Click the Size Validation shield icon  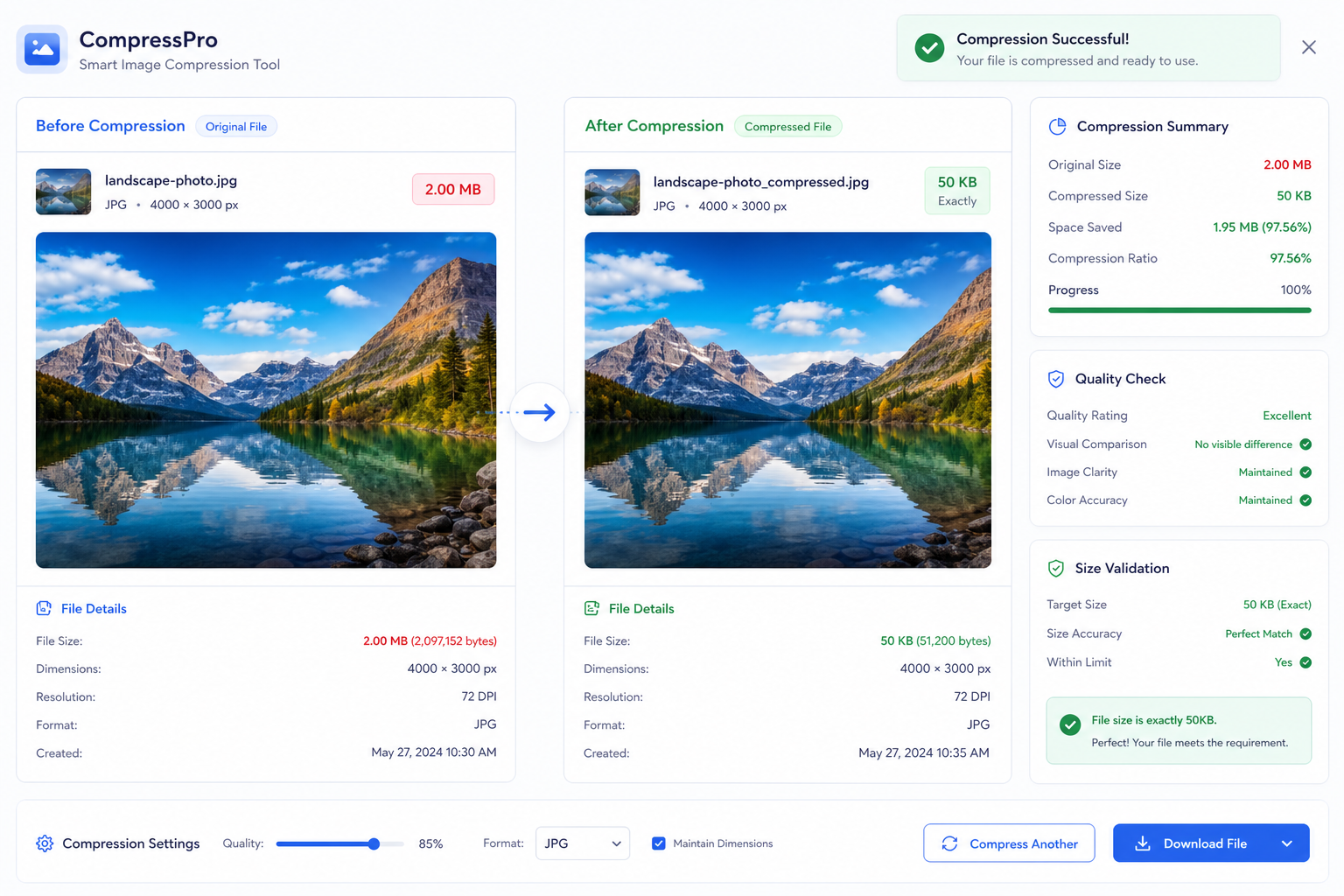(1056, 568)
